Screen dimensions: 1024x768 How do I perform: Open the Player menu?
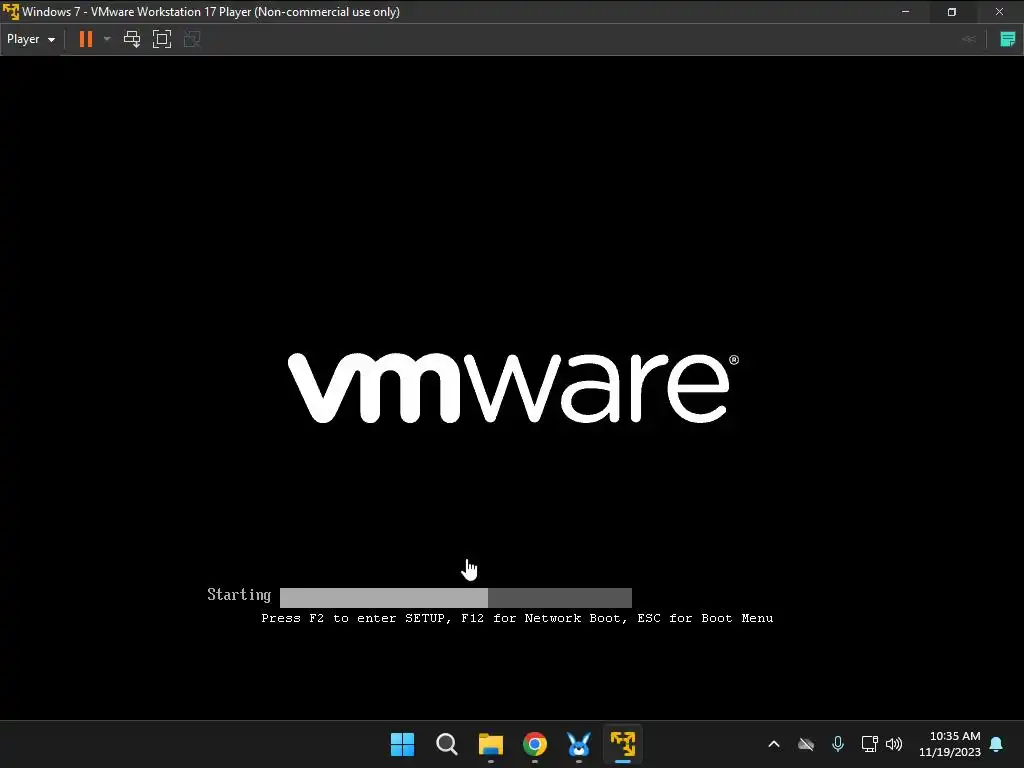tap(31, 39)
